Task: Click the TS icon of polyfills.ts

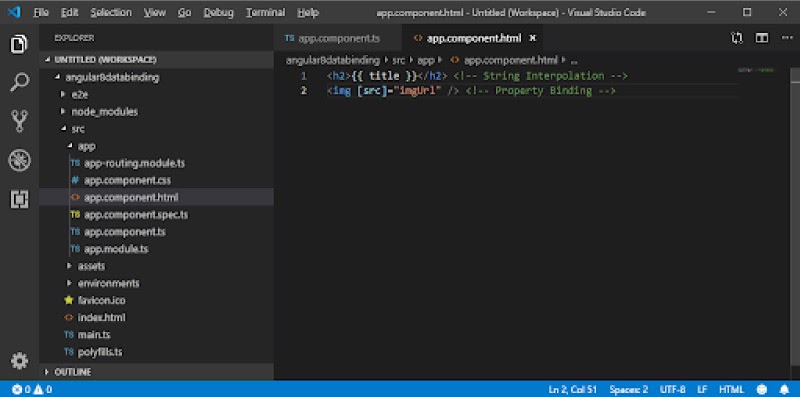Action: 69,352
